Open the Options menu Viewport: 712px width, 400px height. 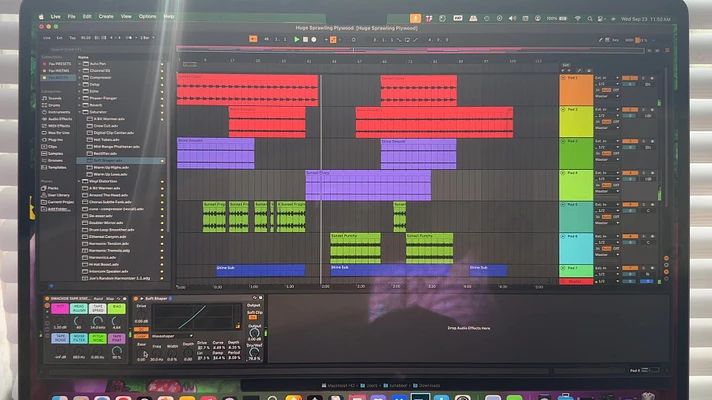click(147, 16)
